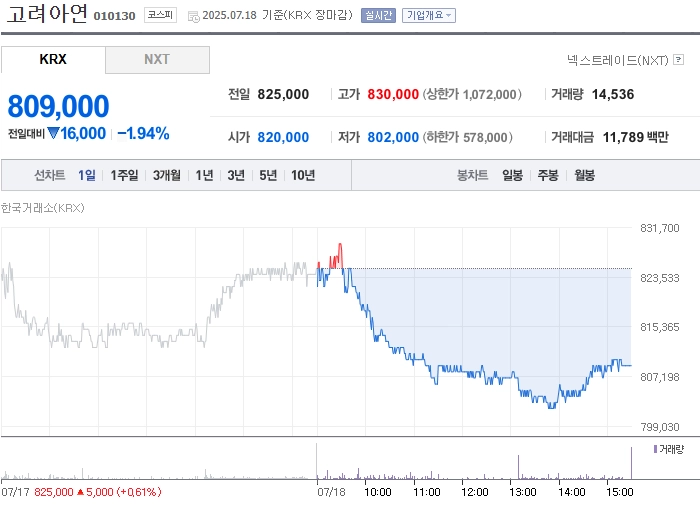Click the 831,700 price axis label
The image size is (700, 505).
tap(659, 228)
